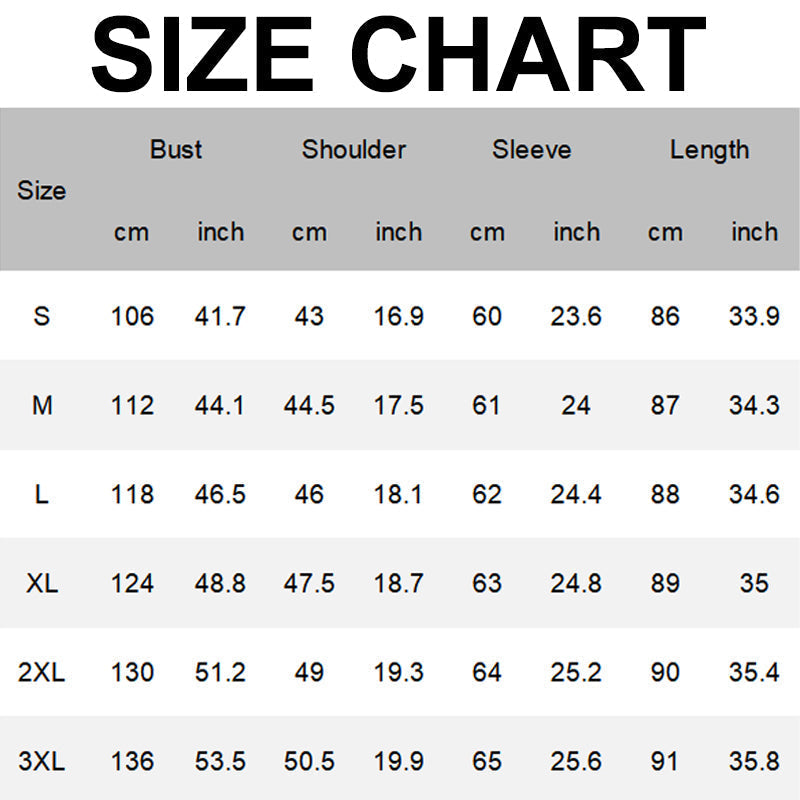The width and height of the screenshot is (800, 800).
Task: Select the 2XL size row label
Action: (x=41, y=672)
